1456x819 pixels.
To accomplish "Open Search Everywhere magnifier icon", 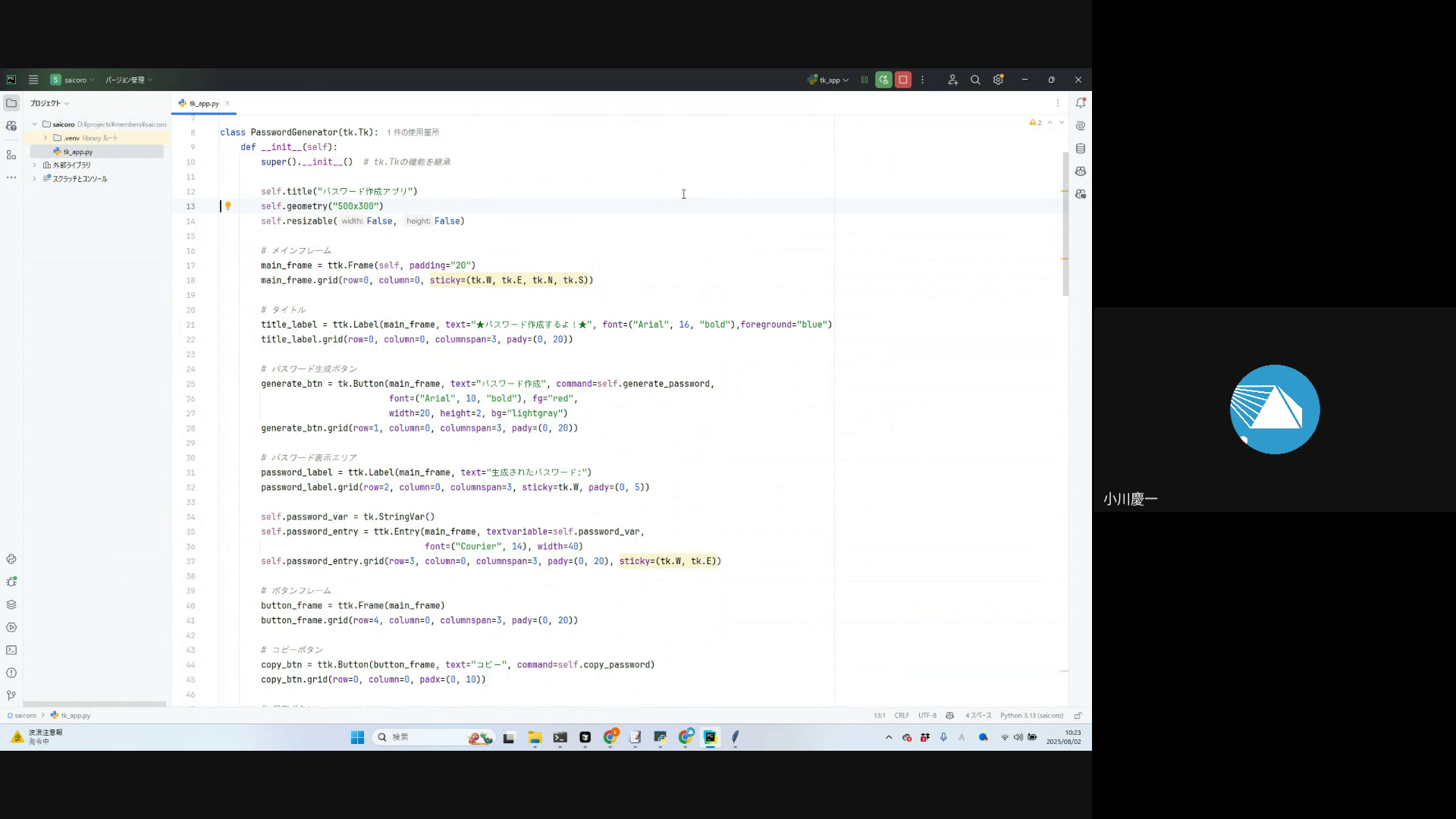I will [x=975, y=80].
